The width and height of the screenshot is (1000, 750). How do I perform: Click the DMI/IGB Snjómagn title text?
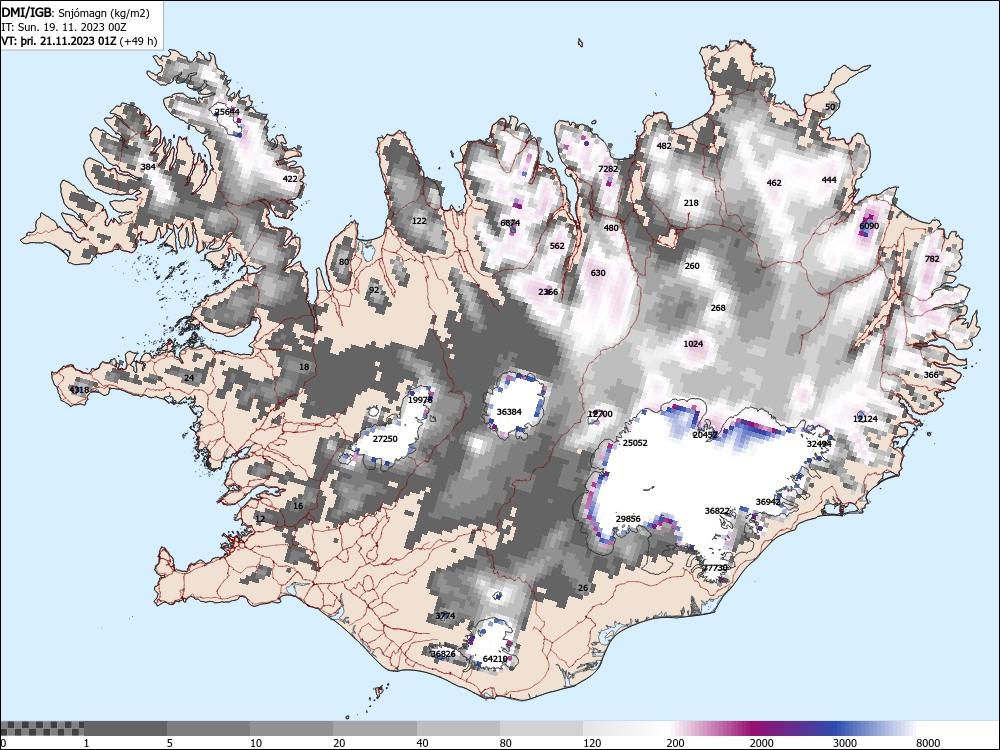point(75,13)
